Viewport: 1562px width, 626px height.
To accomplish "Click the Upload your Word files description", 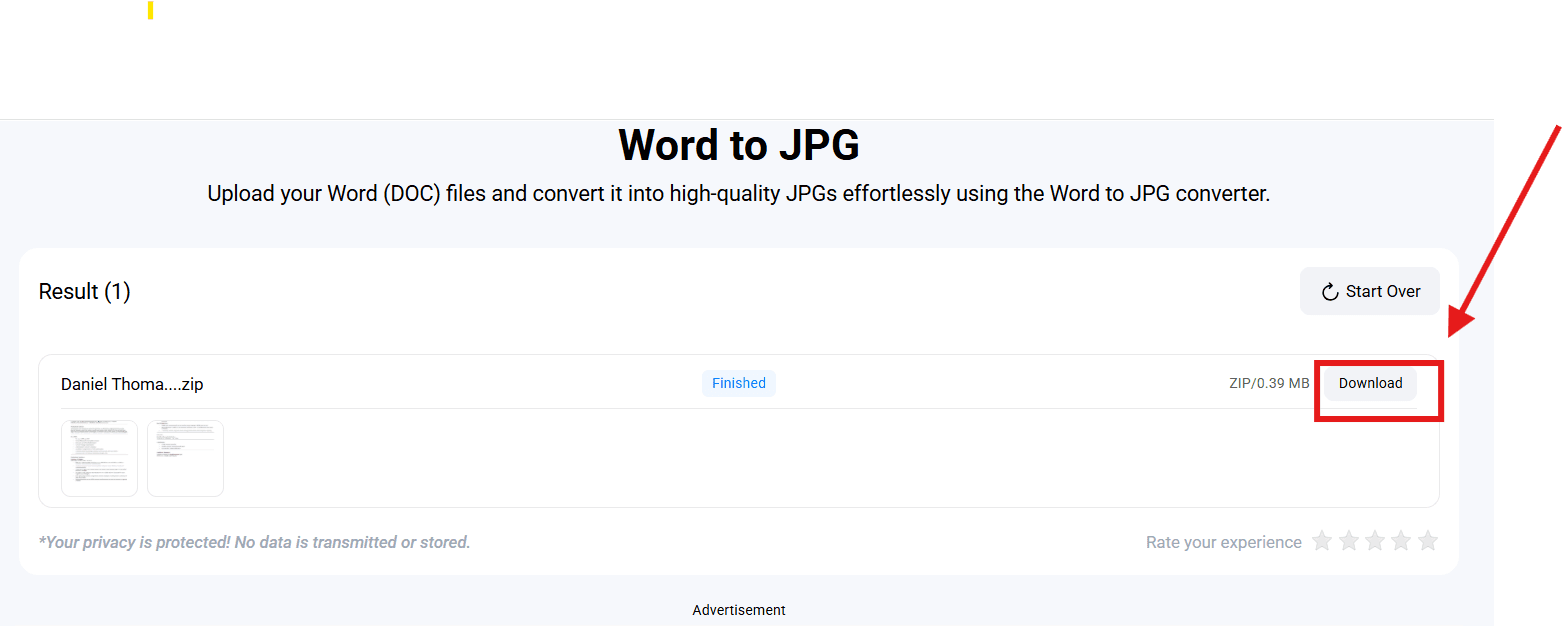I will (738, 194).
